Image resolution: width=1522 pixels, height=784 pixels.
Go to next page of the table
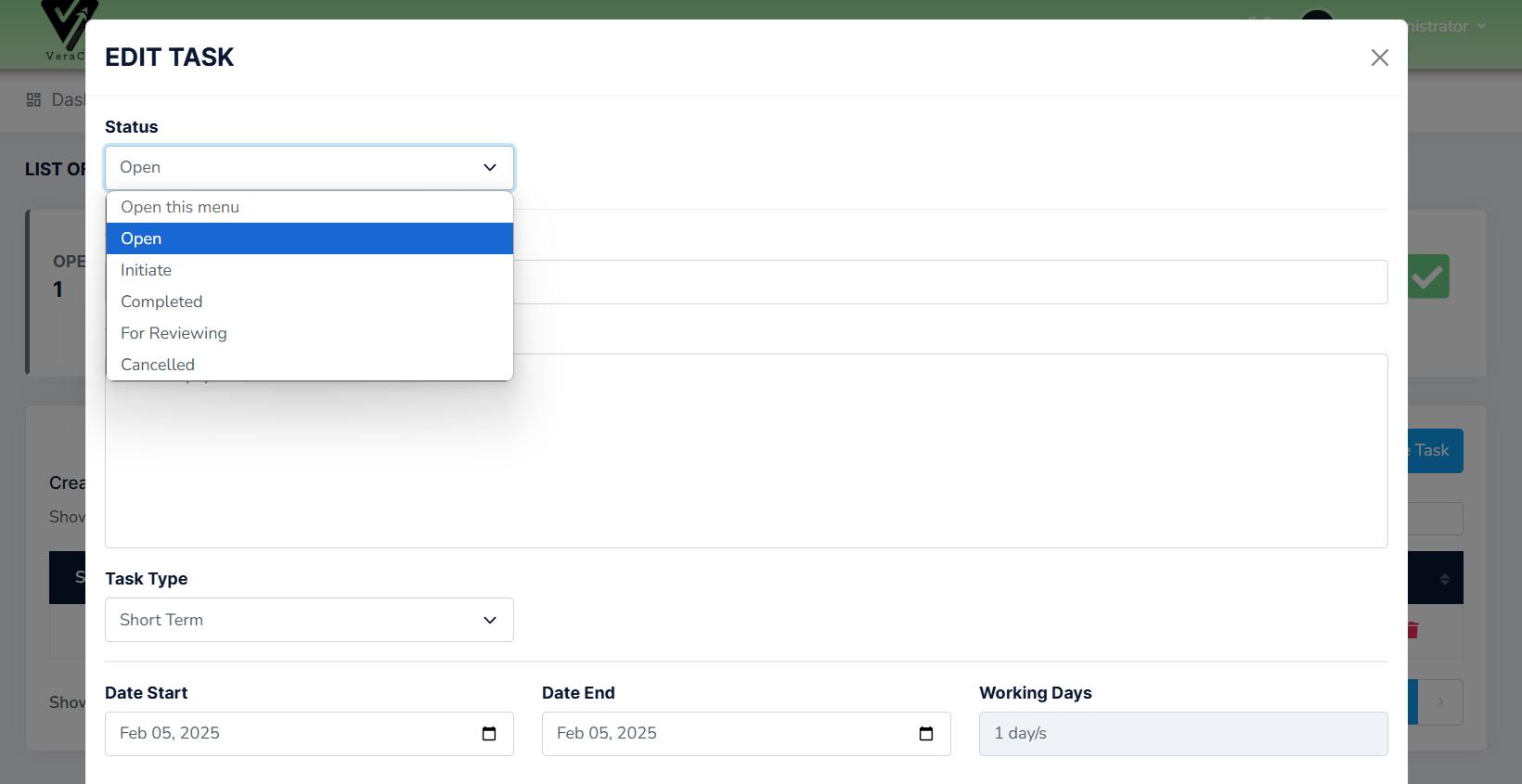[1440, 702]
